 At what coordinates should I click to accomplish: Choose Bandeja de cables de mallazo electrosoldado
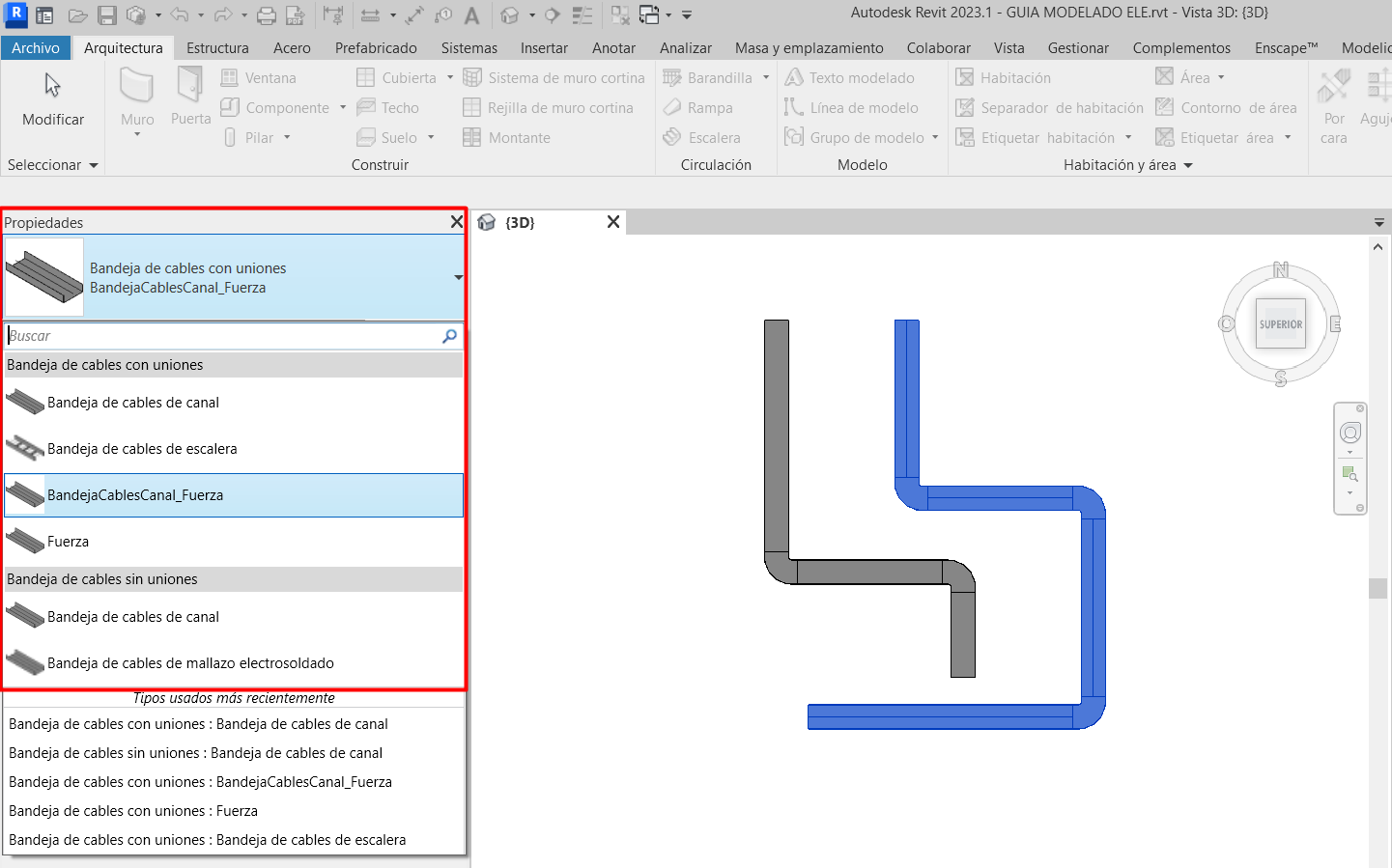click(234, 663)
